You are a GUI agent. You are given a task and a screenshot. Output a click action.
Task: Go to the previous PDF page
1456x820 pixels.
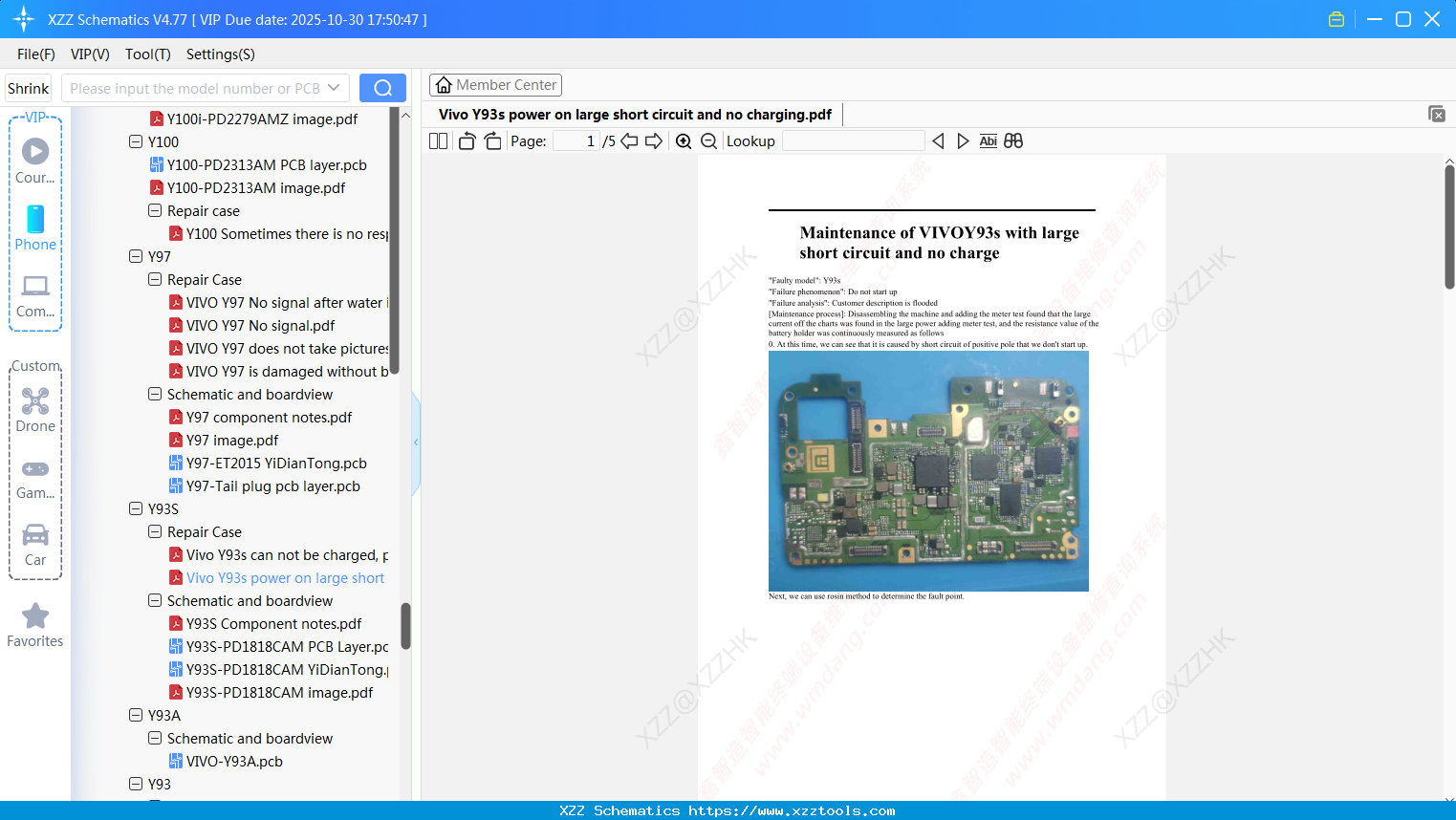click(x=629, y=141)
